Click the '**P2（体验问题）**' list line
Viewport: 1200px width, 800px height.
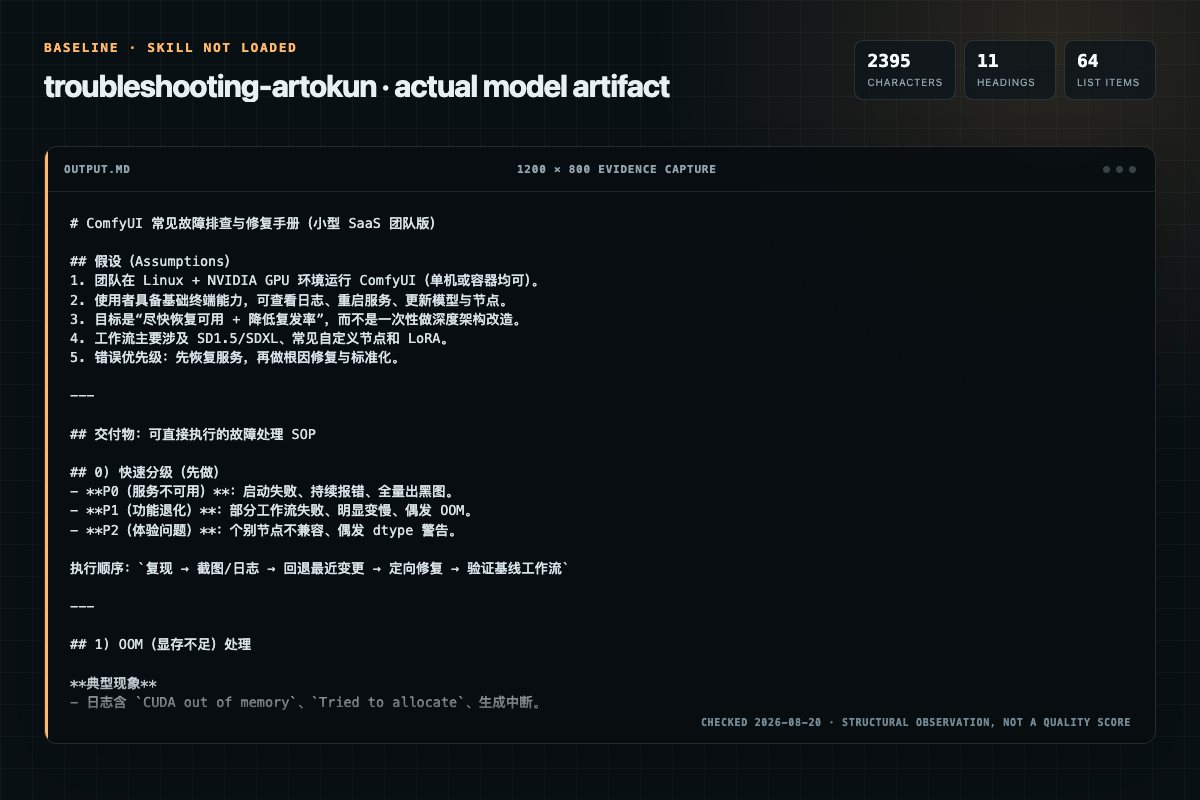tap(264, 530)
